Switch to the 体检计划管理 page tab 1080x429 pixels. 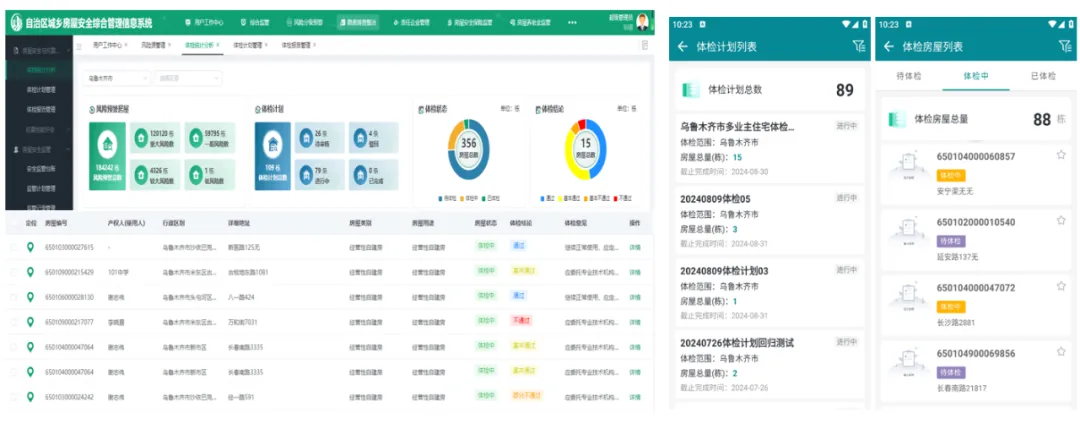[x=248, y=45]
